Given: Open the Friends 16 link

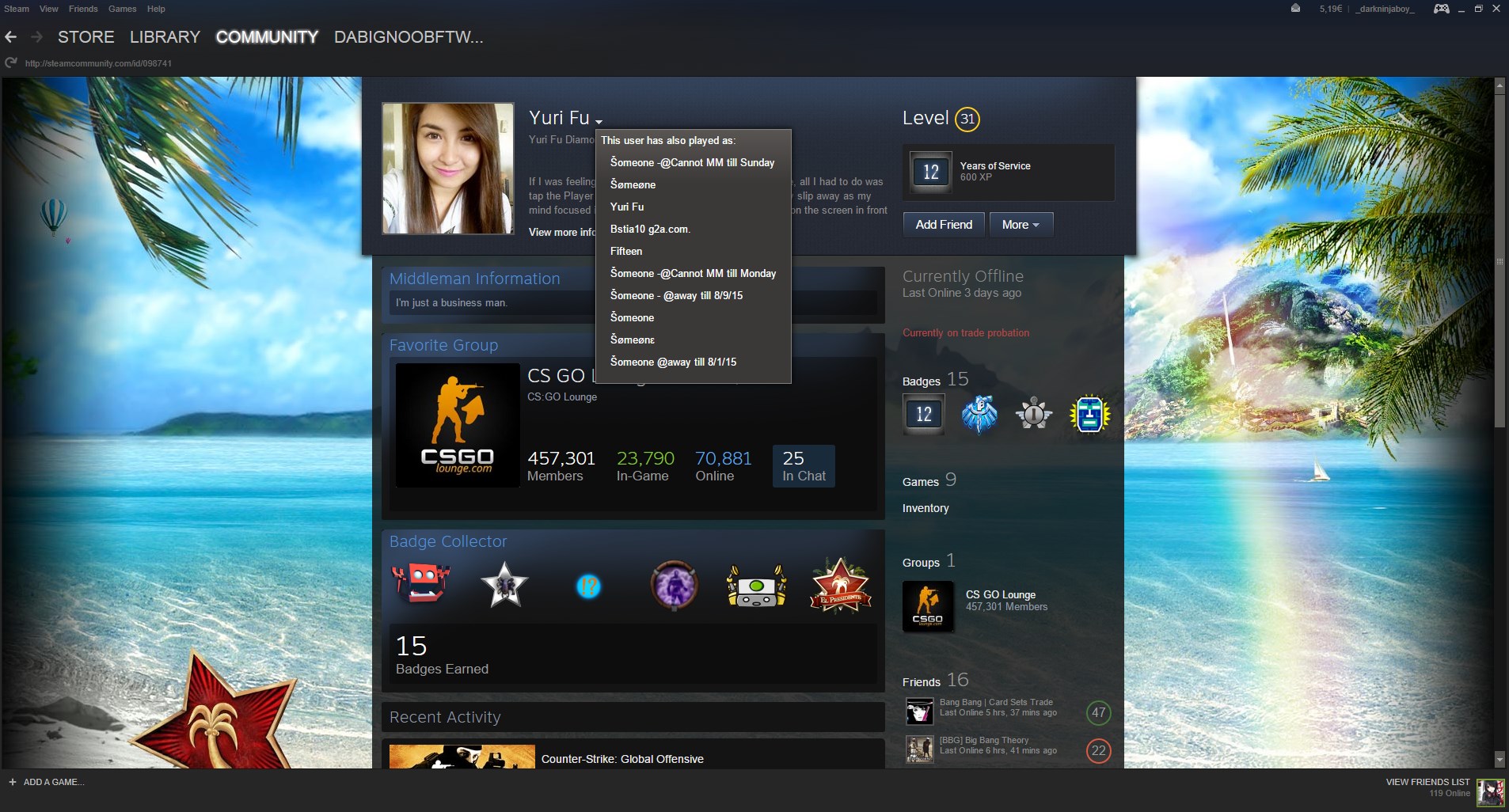Looking at the screenshot, I should (935, 681).
